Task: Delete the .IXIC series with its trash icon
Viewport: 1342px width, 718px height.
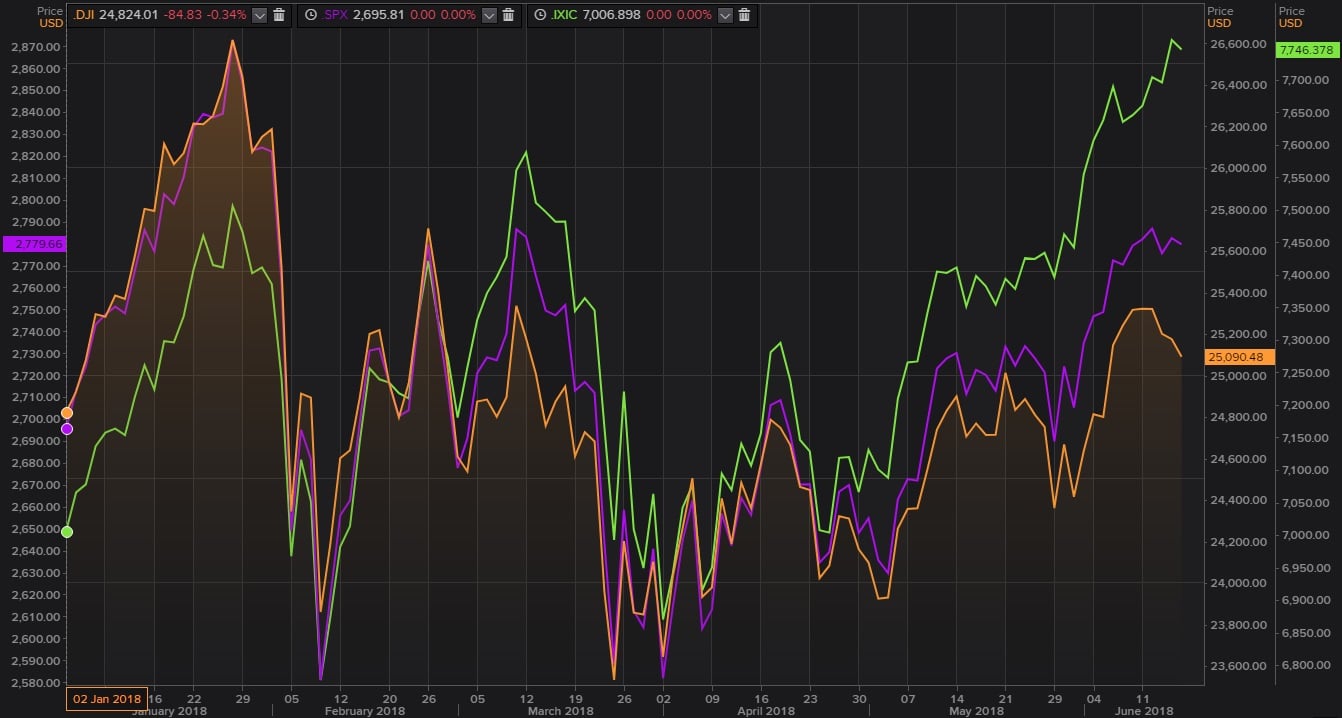Action: pyautogui.click(x=745, y=15)
